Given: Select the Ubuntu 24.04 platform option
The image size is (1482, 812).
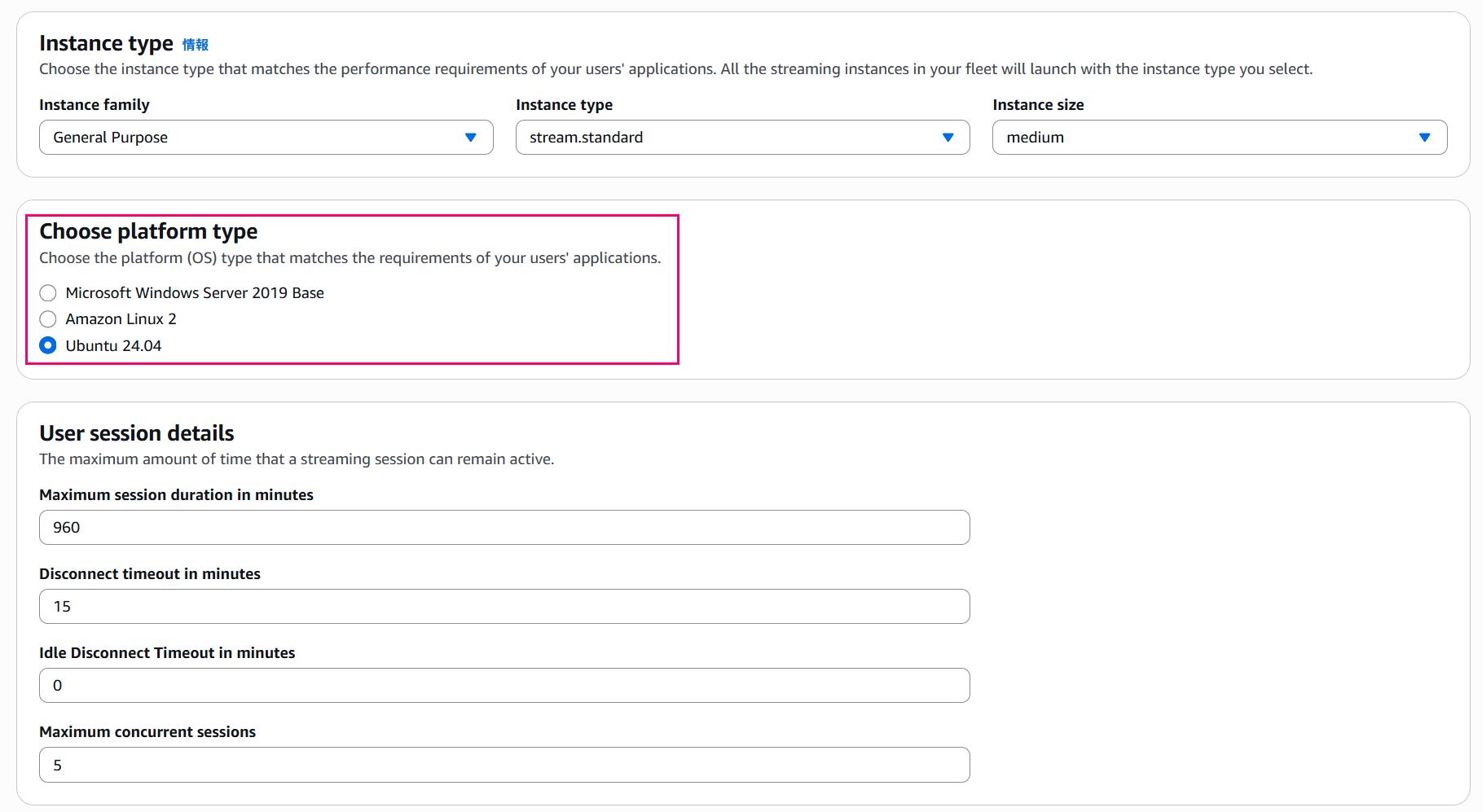Looking at the screenshot, I should point(47,345).
